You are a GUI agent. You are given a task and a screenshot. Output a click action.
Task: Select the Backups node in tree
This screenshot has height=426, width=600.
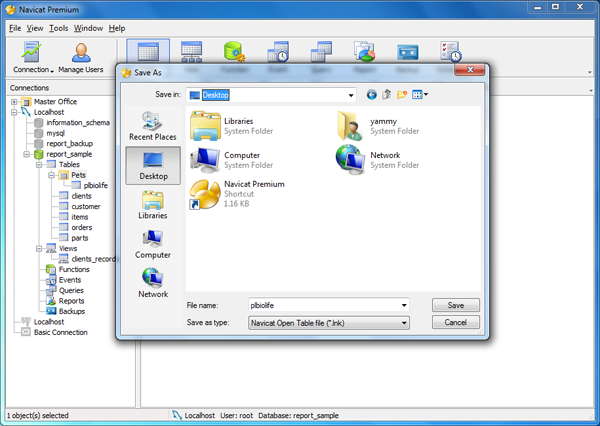tap(72, 311)
